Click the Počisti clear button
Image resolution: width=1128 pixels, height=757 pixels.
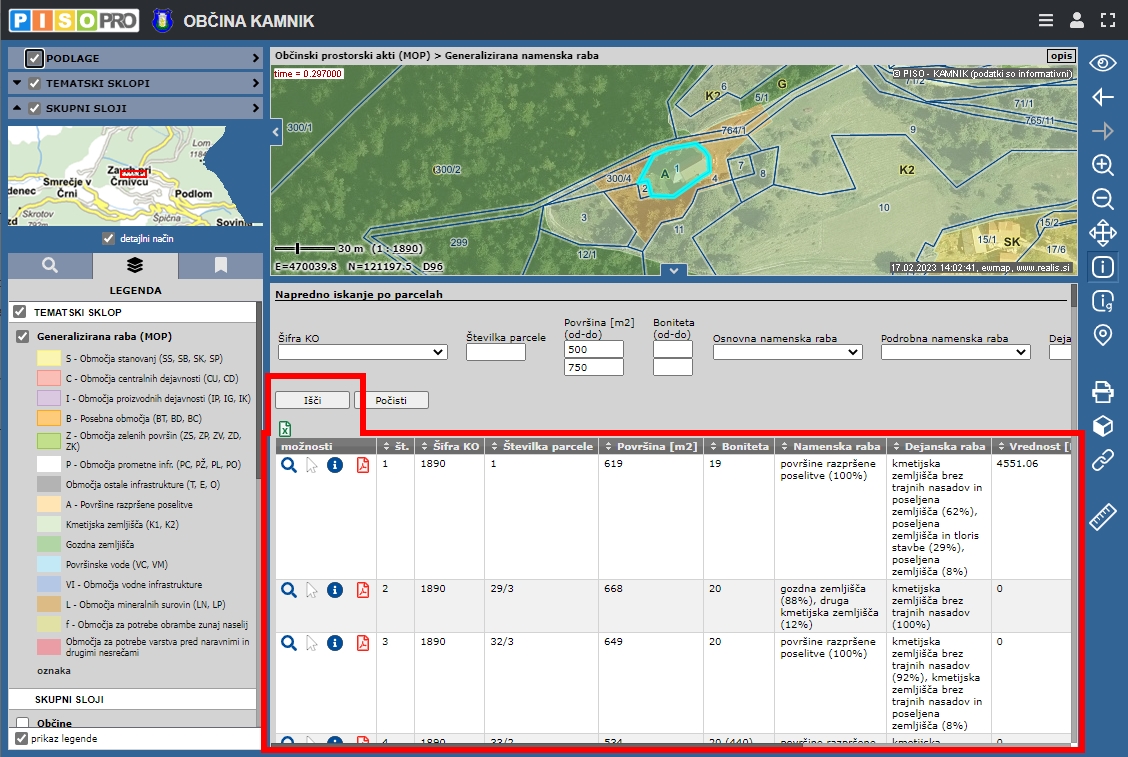[x=391, y=400]
